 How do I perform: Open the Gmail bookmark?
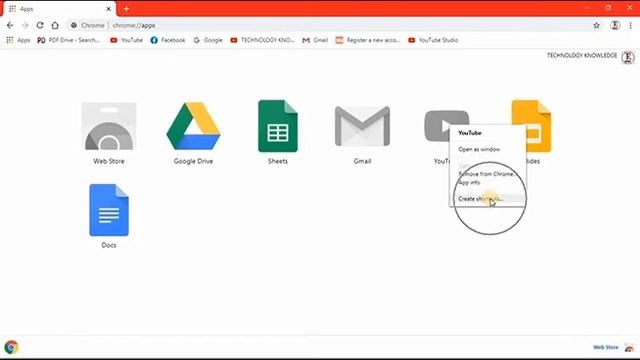(315, 40)
